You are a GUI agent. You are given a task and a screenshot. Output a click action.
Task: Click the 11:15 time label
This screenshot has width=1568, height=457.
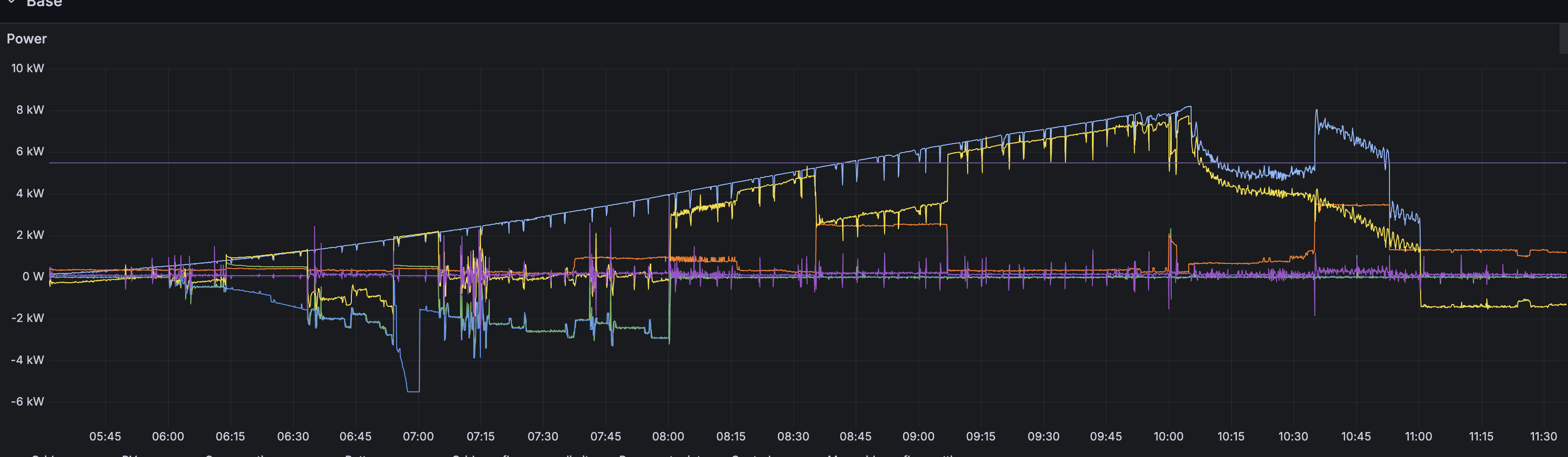[1481, 436]
